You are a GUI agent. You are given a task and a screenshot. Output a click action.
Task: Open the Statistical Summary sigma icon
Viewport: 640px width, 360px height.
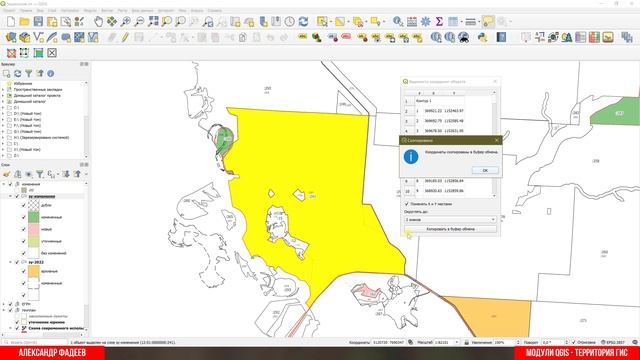coord(439,21)
